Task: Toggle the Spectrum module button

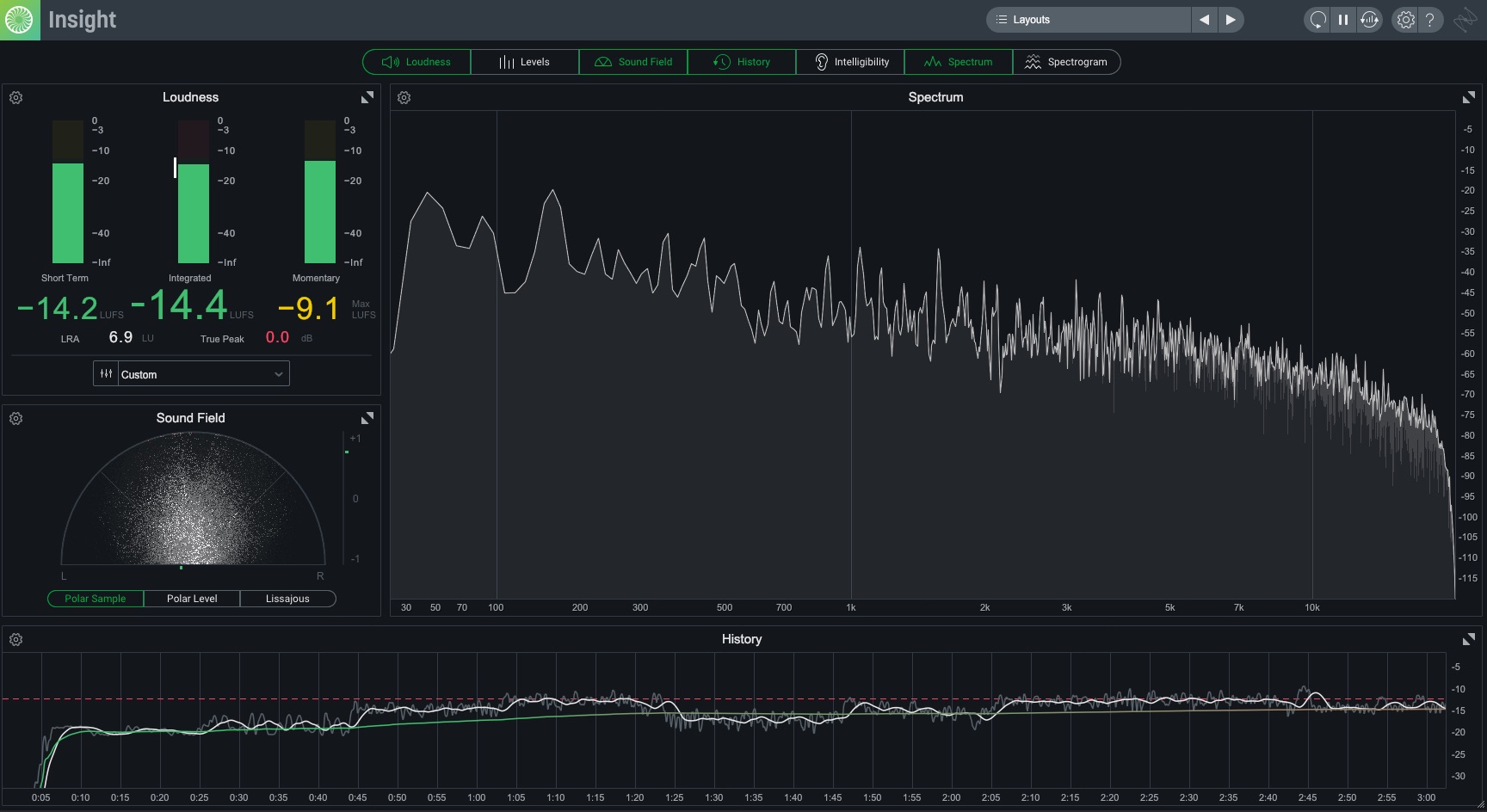Action: [x=959, y=62]
